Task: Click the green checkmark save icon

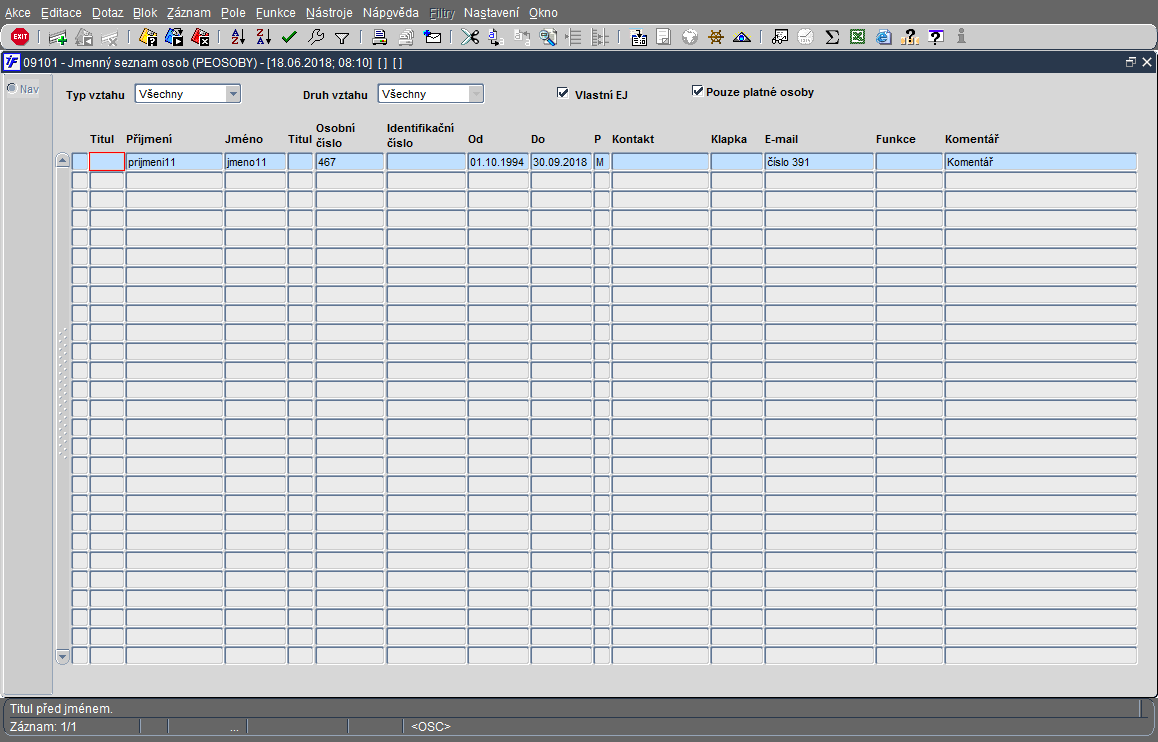Action: [x=290, y=37]
